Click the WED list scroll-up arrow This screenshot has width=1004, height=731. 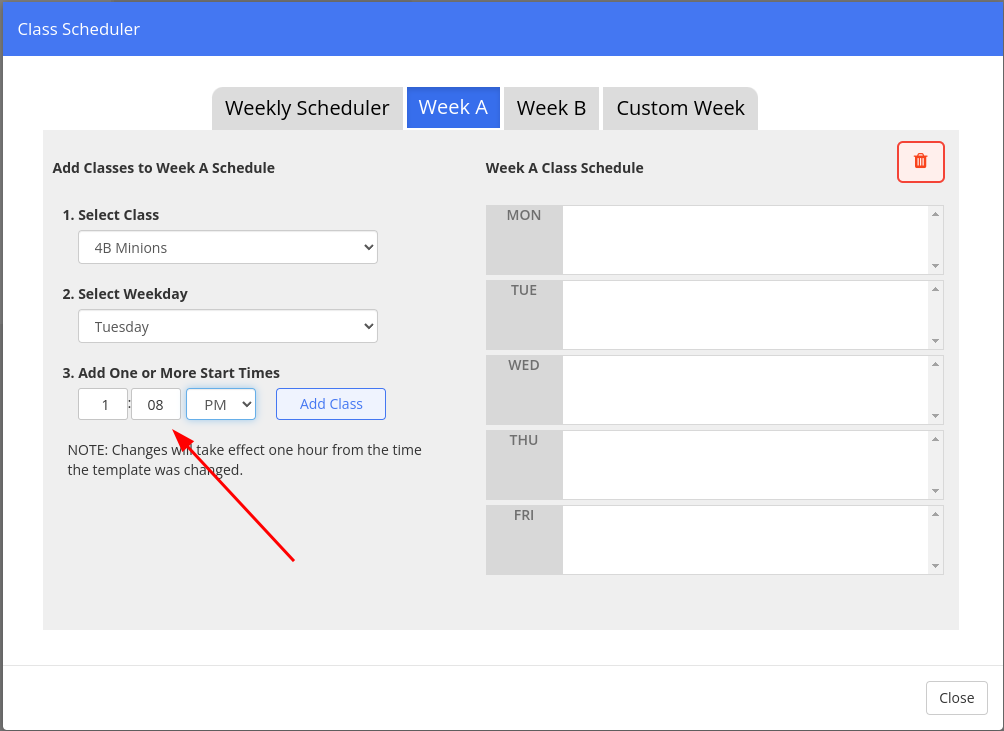click(x=935, y=364)
